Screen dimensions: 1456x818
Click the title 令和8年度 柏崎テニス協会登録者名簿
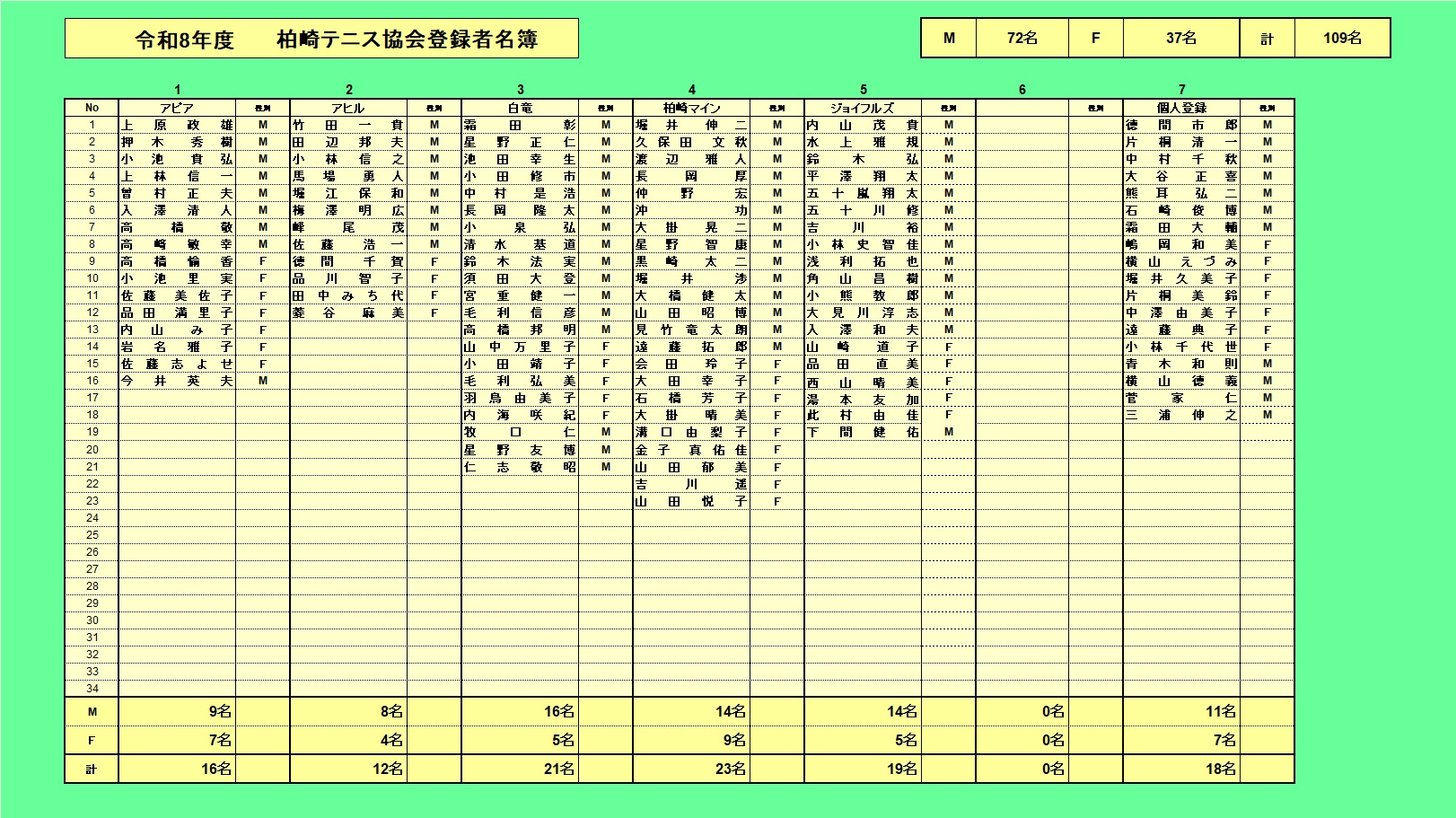coord(321,39)
